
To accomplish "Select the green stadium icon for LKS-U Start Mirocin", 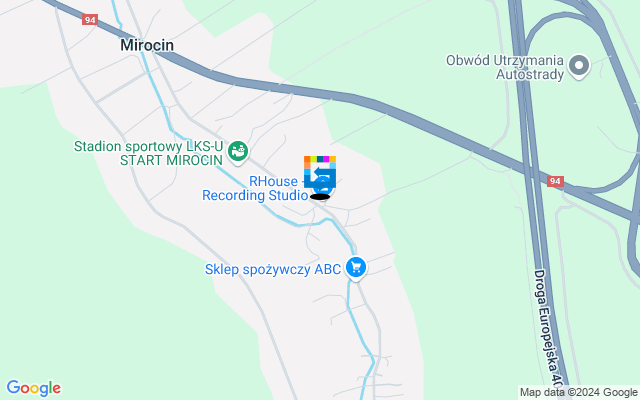I will 238,152.
